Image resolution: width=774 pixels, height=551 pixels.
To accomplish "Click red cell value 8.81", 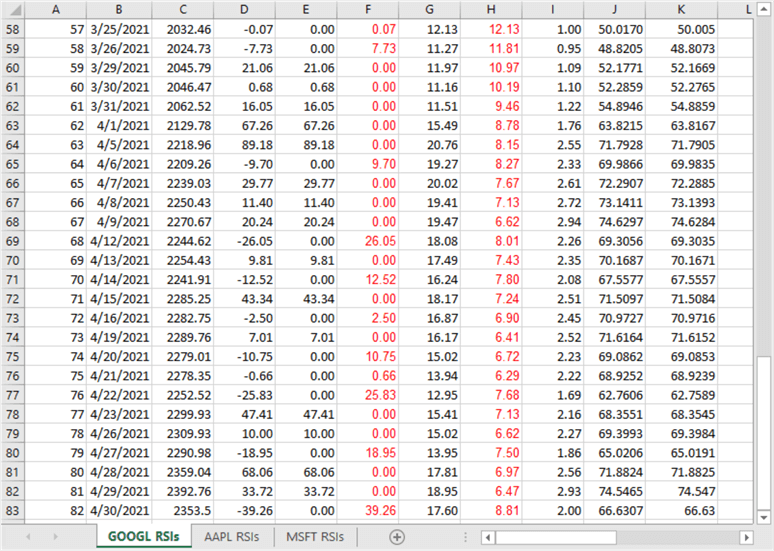I will (491, 511).
